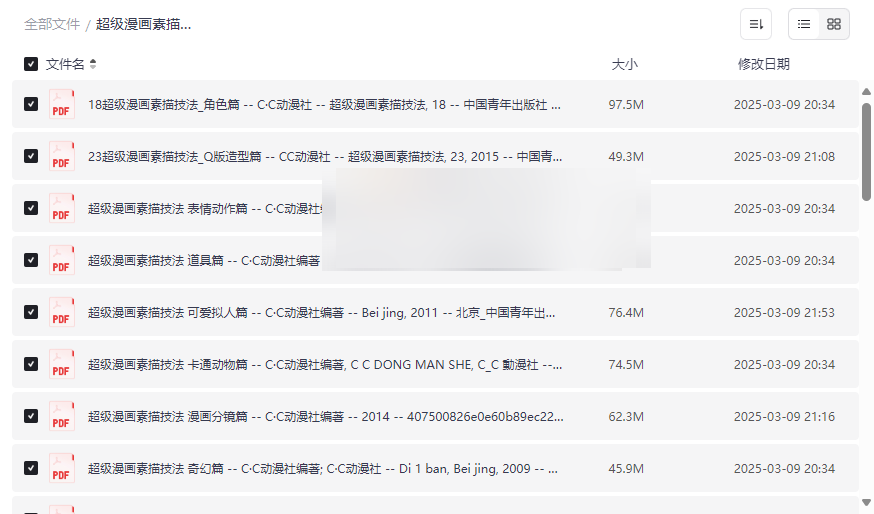The width and height of the screenshot is (874, 514).
Task: Click PDF icon of 可爱拟人篇 file
Action: tap(61, 312)
